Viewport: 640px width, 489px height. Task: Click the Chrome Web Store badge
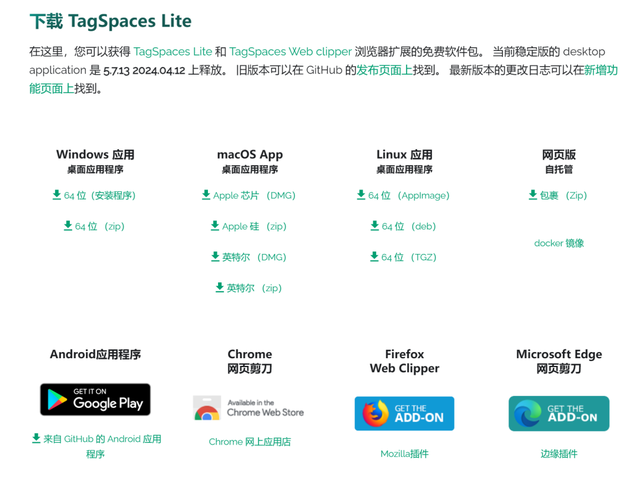coord(249,408)
